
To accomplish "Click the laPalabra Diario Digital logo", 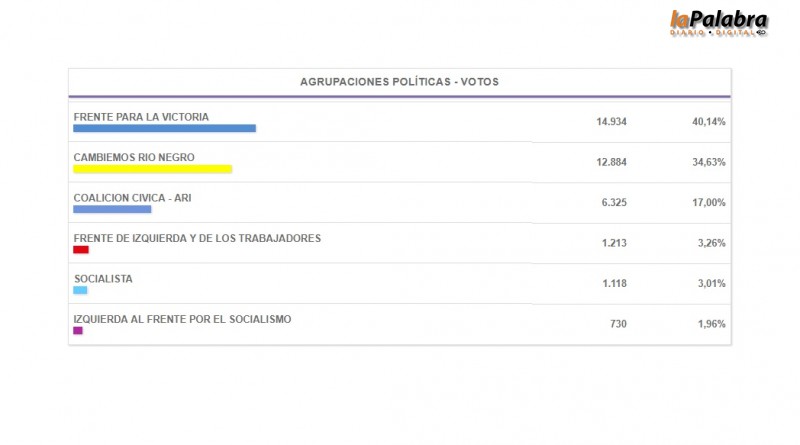I will [717, 23].
